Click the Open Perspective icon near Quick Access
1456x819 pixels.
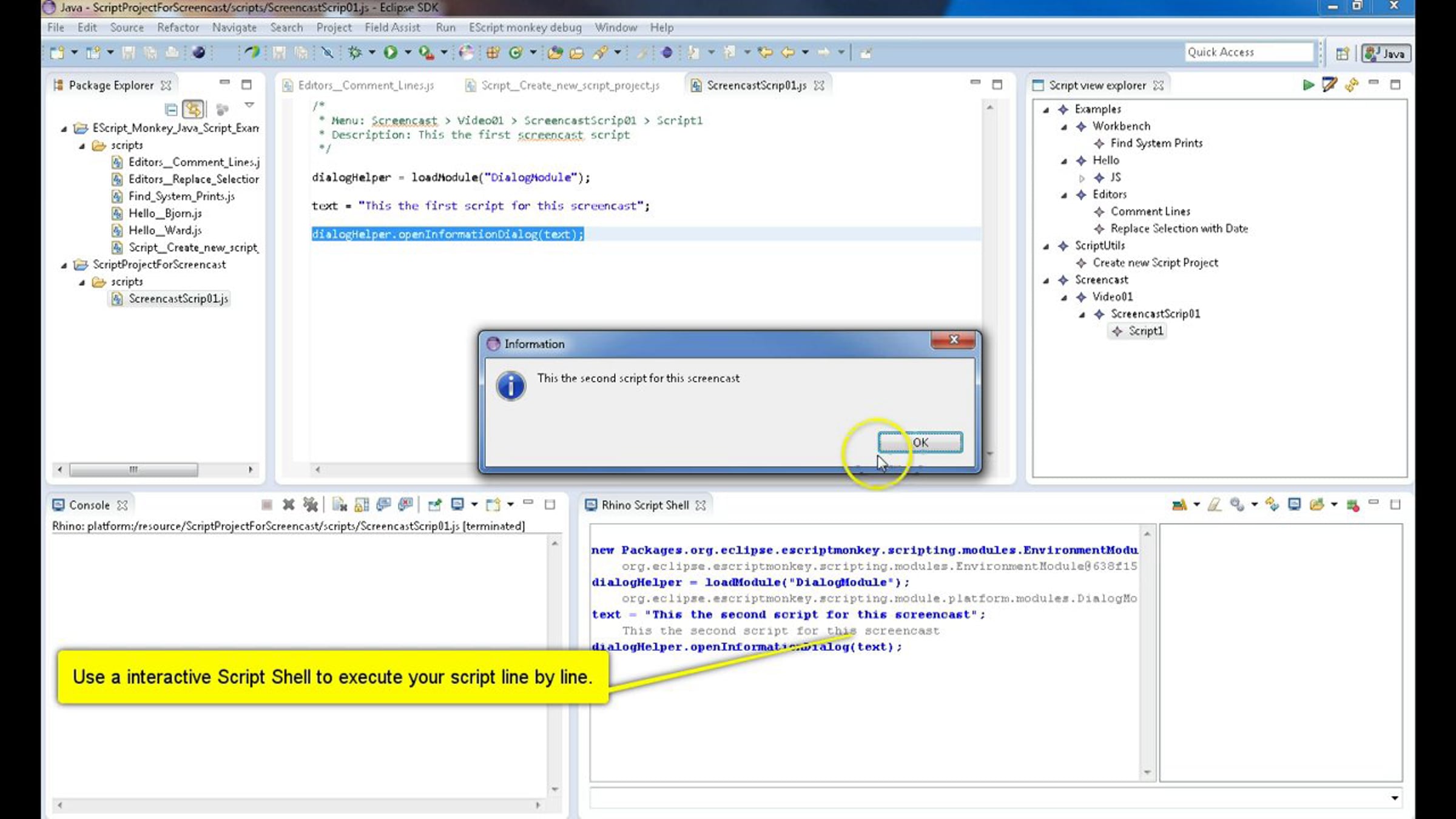click(1342, 53)
